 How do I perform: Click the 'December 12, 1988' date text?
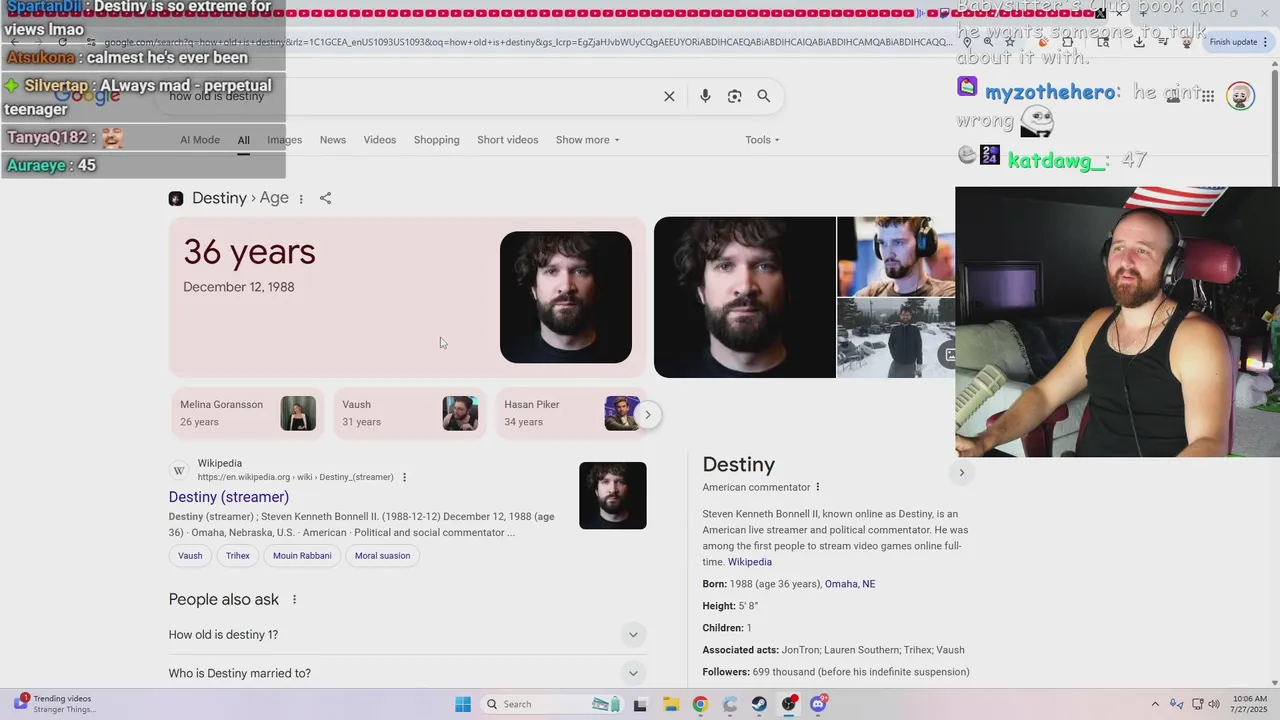pyautogui.click(x=239, y=287)
